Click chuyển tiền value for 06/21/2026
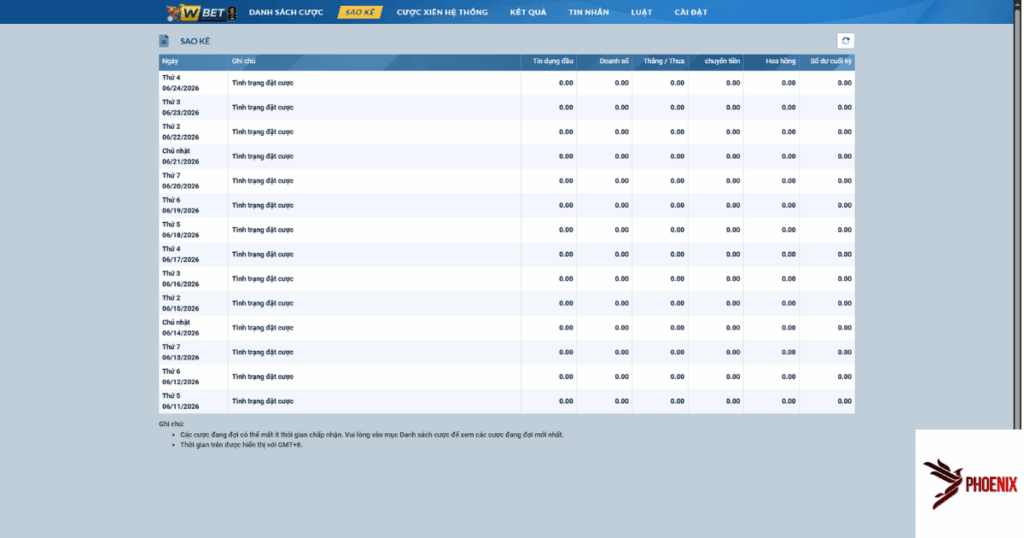The height and width of the screenshot is (538, 1024). [733, 157]
